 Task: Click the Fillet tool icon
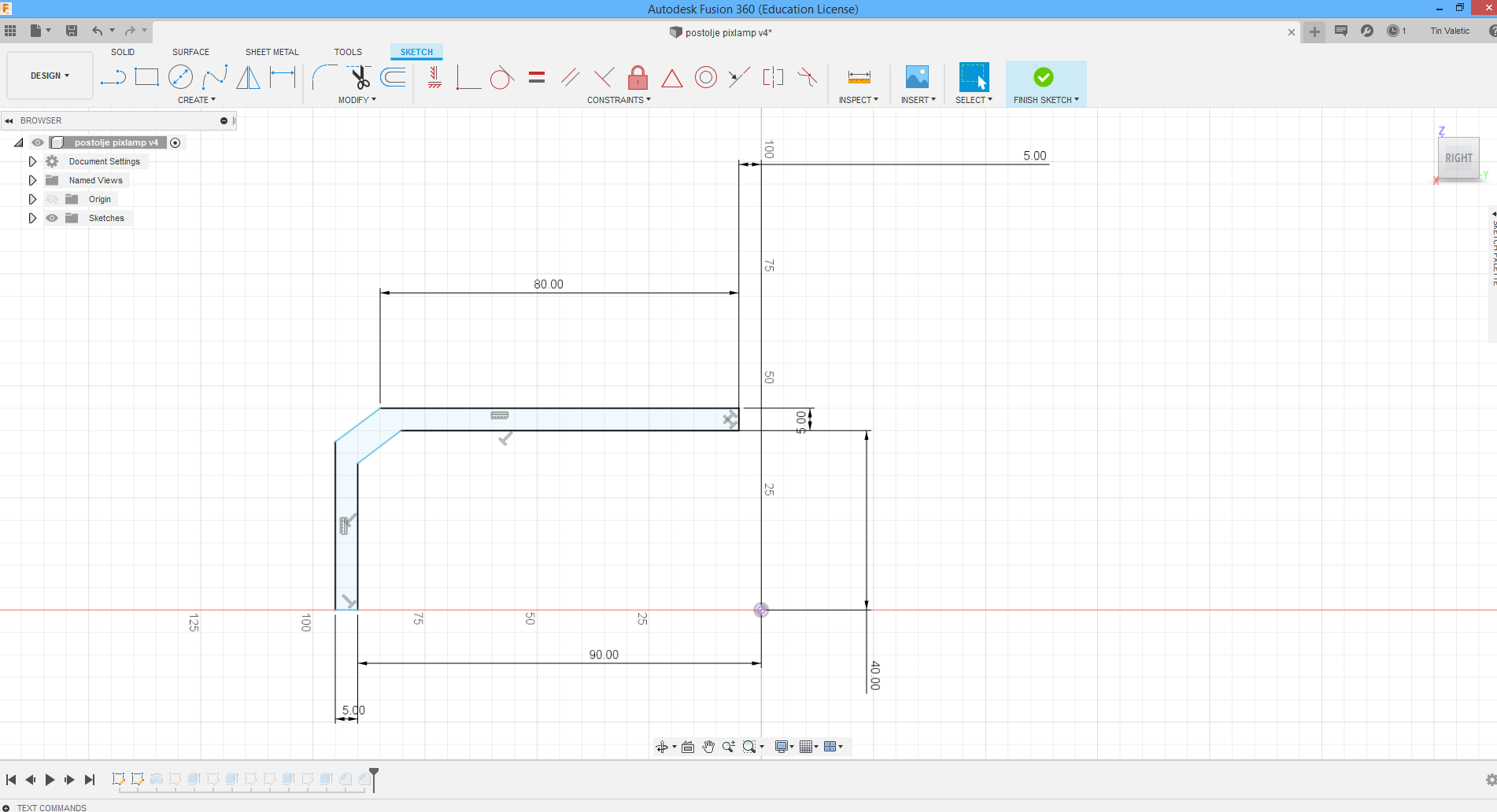(324, 77)
